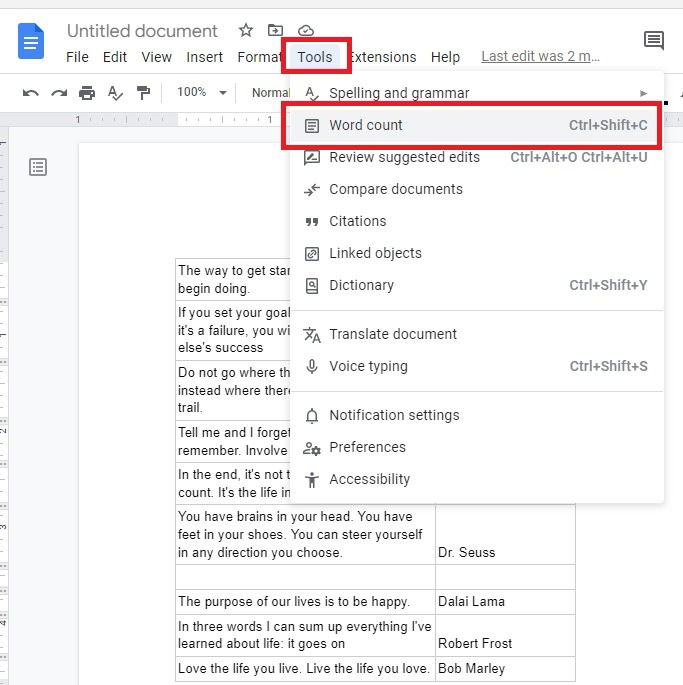The height and width of the screenshot is (685, 683).
Task: Select Linked objects entry
Action: point(477,253)
